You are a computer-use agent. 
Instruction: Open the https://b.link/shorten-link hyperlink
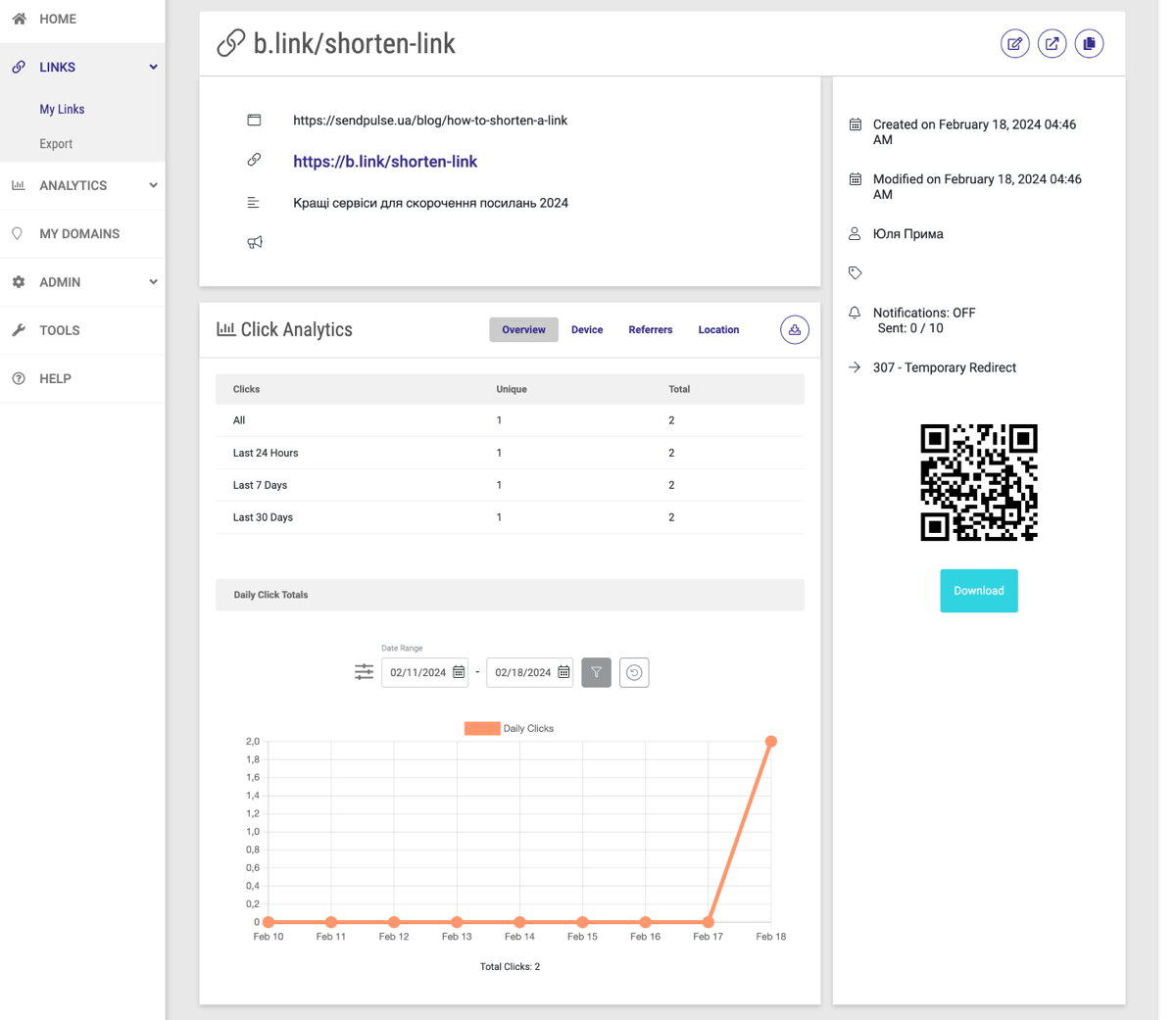pos(385,162)
